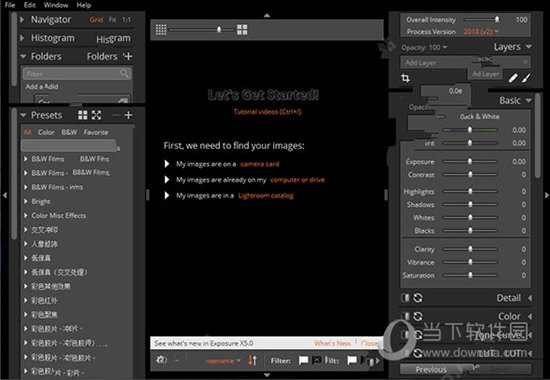Switch navigator to Grid mode
The height and width of the screenshot is (380, 550).
point(96,20)
